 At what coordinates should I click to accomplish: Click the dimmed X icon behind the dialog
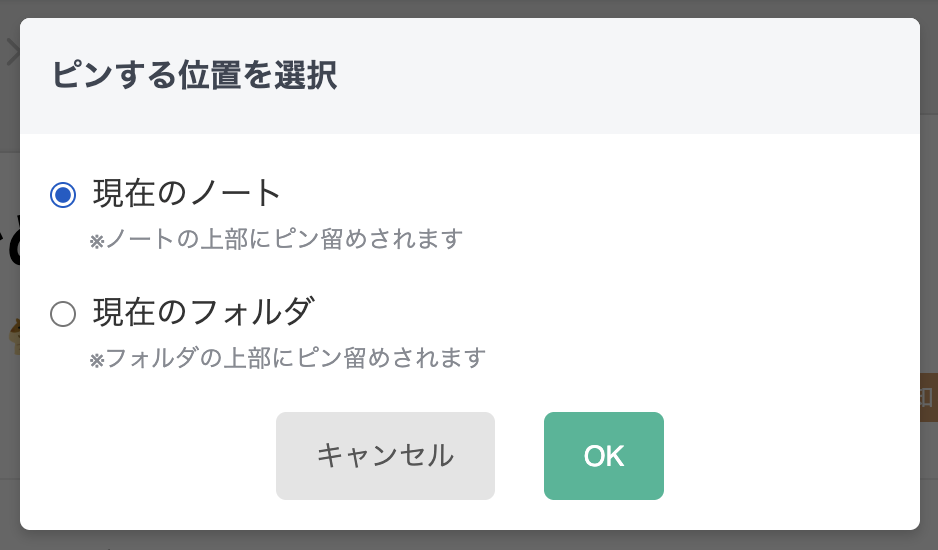tap(11, 52)
